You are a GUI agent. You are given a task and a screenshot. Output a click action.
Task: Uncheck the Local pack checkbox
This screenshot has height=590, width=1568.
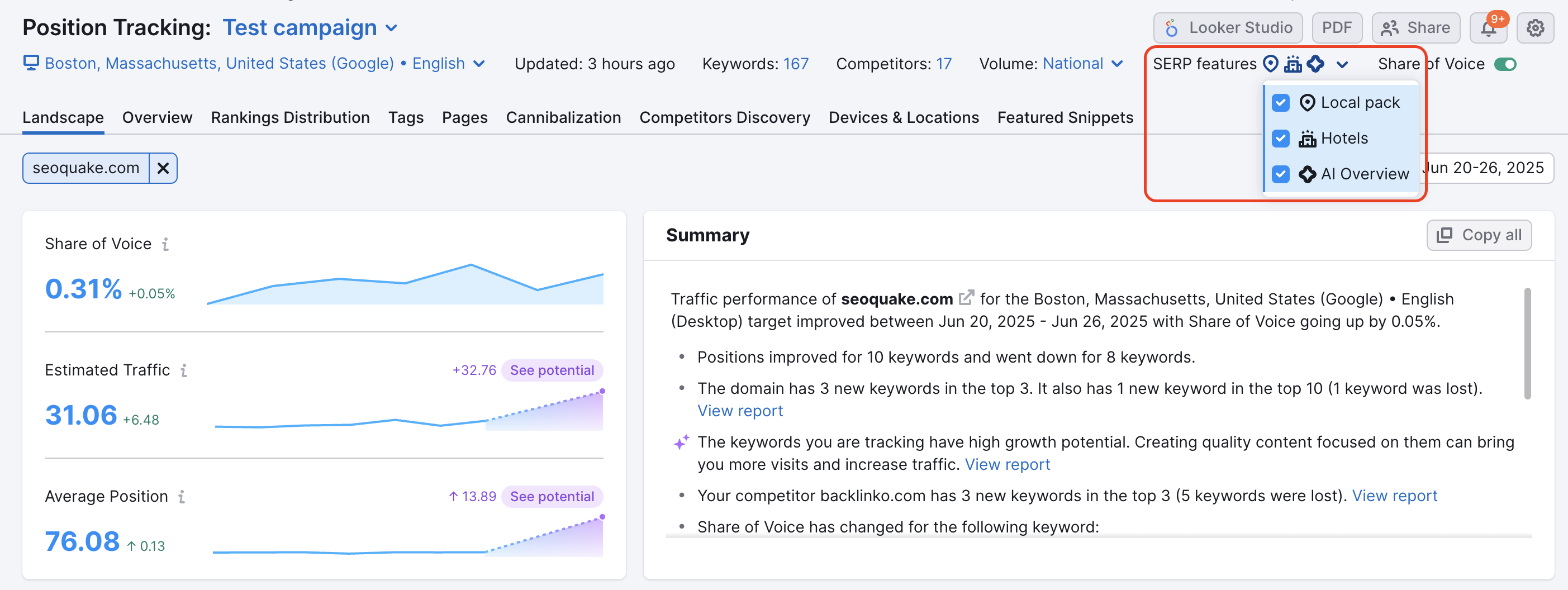click(x=1280, y=103)
